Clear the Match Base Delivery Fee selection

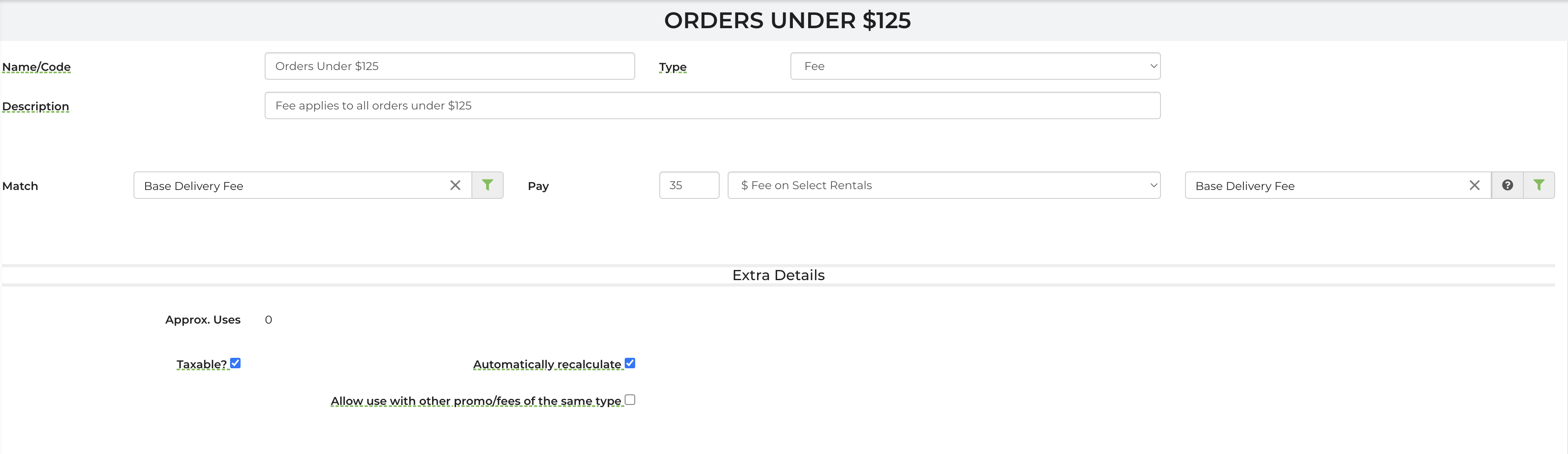[455, 185]
